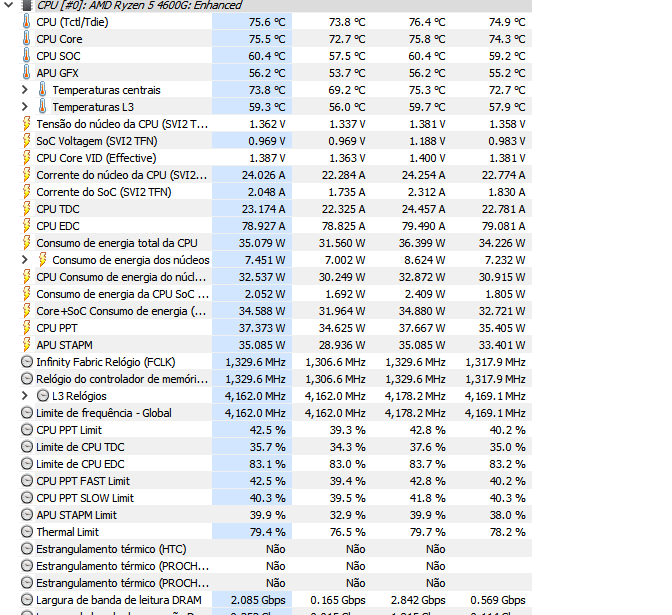Click the CPU chip icon in header row
The height and width of the screenshot is (615, 672).
(27, 5)
